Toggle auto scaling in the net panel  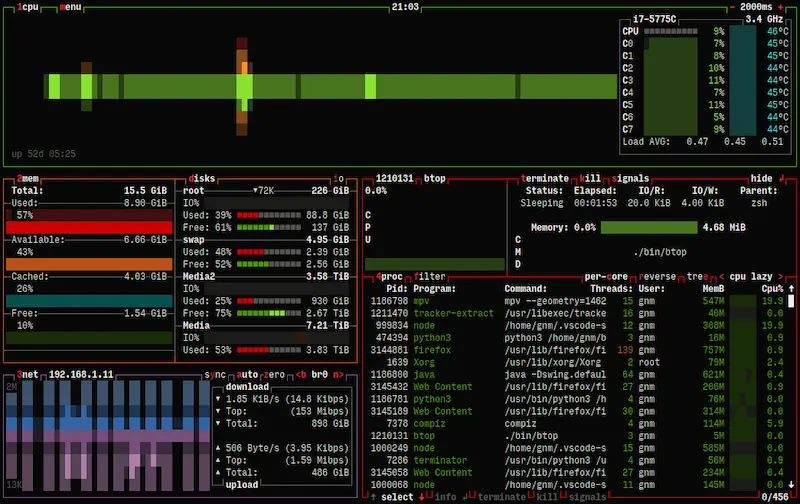tap(247, 374)
